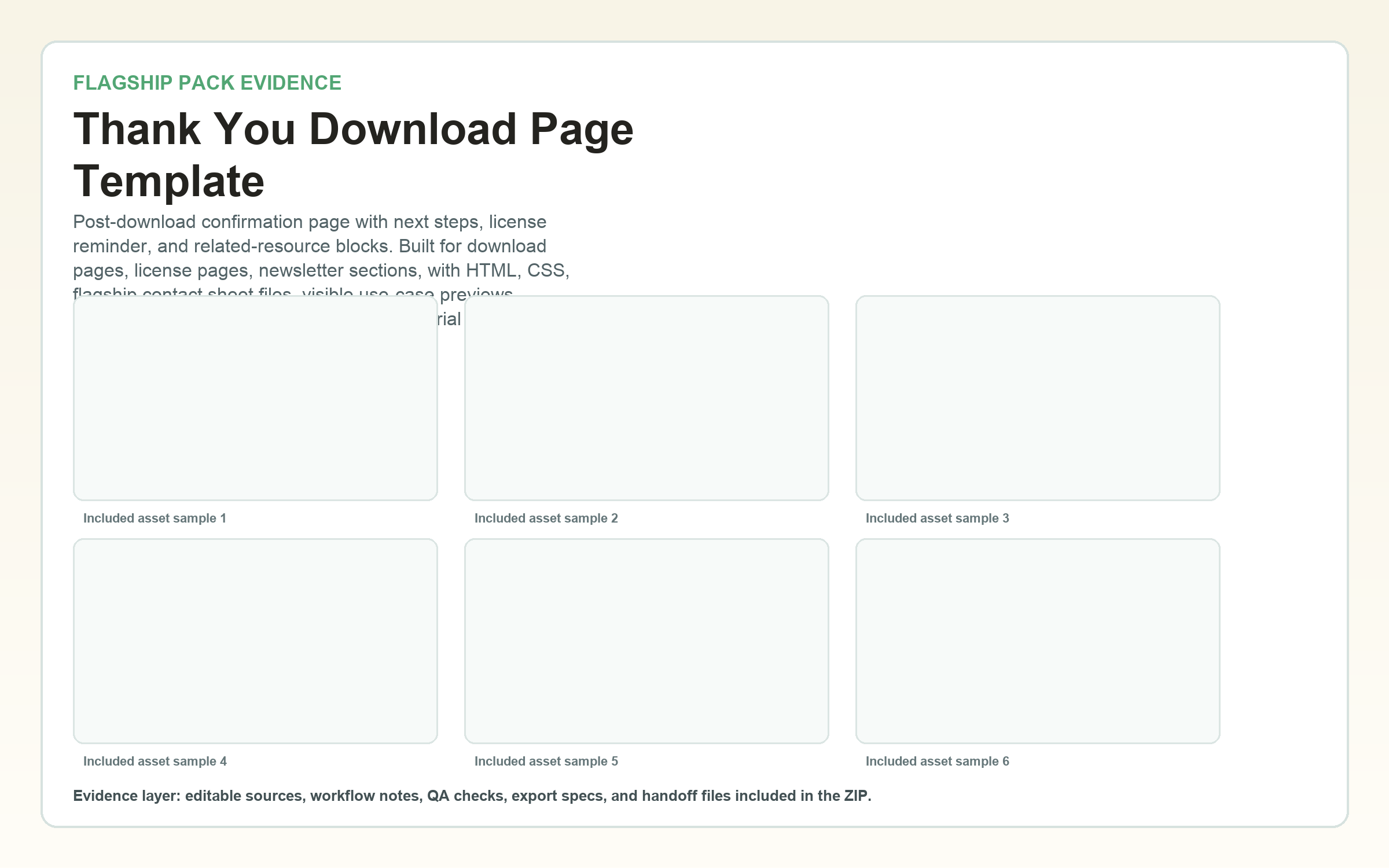Screen dimensions: 1389x868
Task: Open the Included asset sample 5 thumbnail
Action: point(646,641)
